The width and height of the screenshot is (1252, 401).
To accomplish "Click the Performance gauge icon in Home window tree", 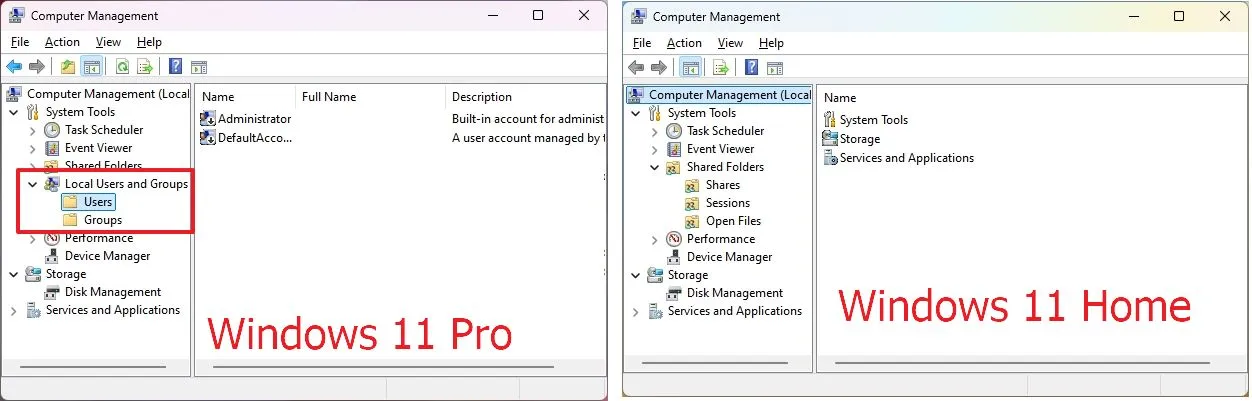I will (x=675, y=239).
